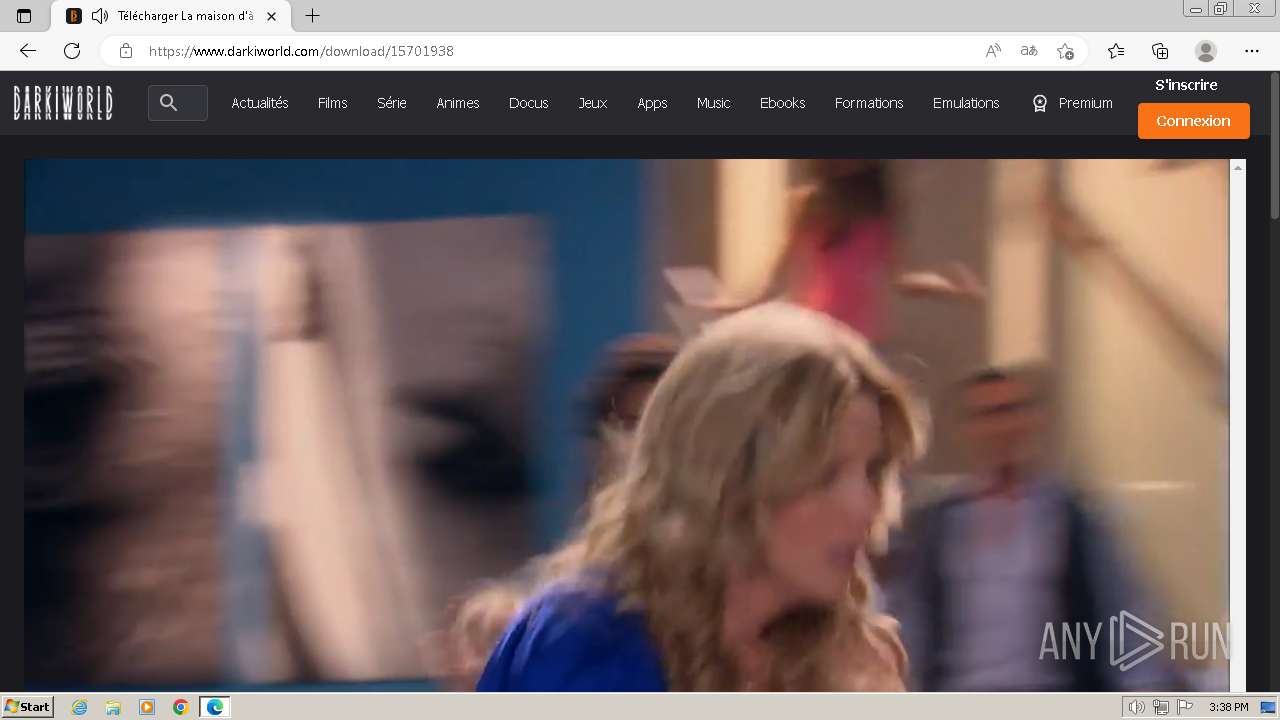The image size is (1280, 720).
Task: Click the inner frame scroll-up arrow
Action: pos(1238,168)
